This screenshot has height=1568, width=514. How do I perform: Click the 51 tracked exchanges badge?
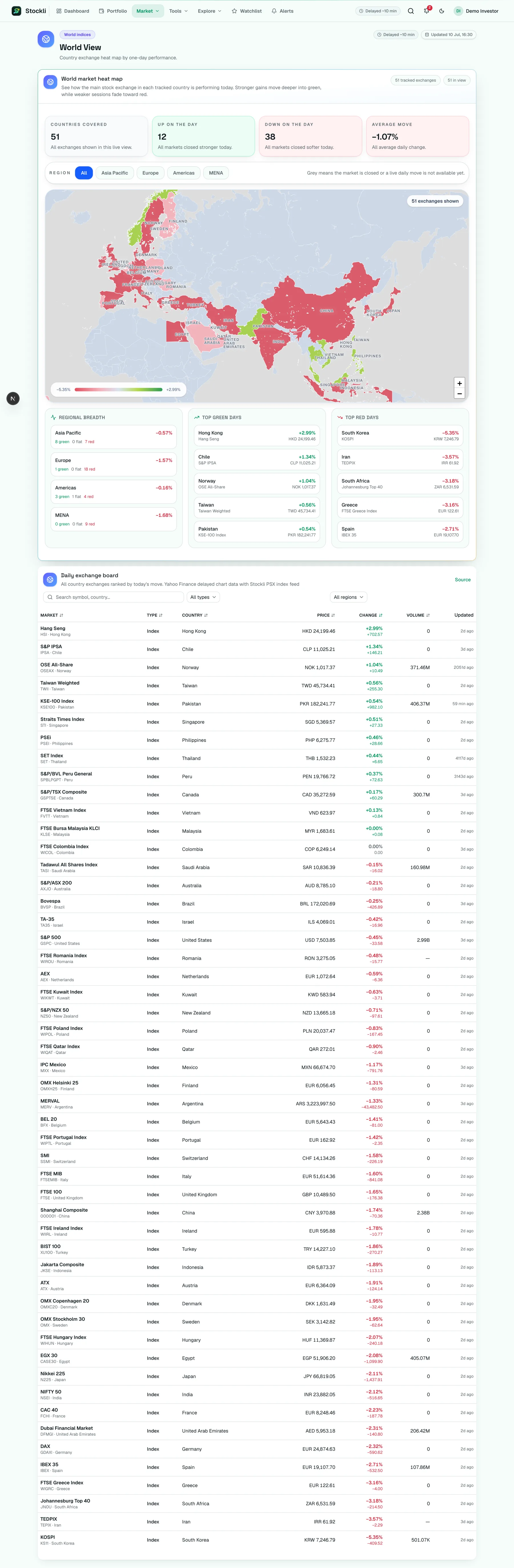coord(415,80)
